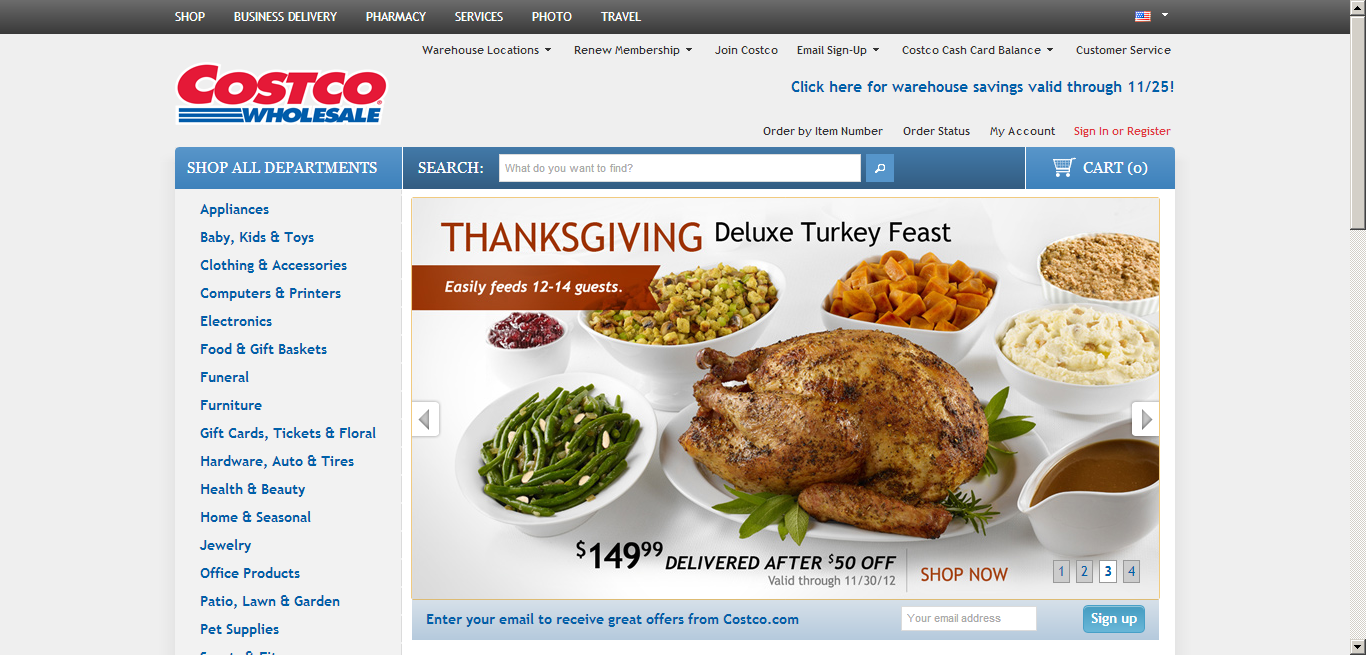Image resolution: width=1366 pixels, height=655 pixels.
Task: Select carousel slide 4 indicator
Action: [x=1131, y=572]
